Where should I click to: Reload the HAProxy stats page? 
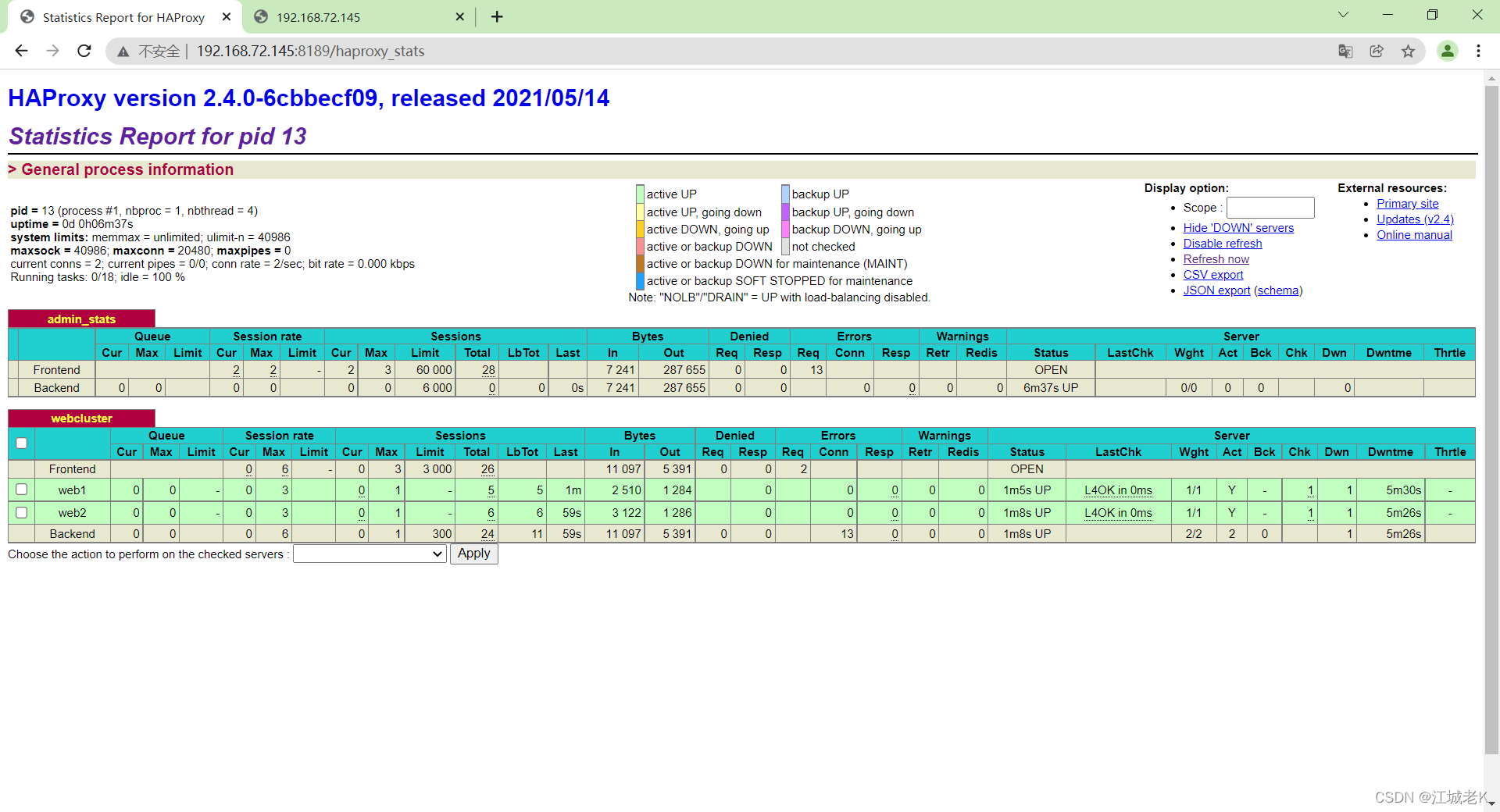click(x=84, y=51)
